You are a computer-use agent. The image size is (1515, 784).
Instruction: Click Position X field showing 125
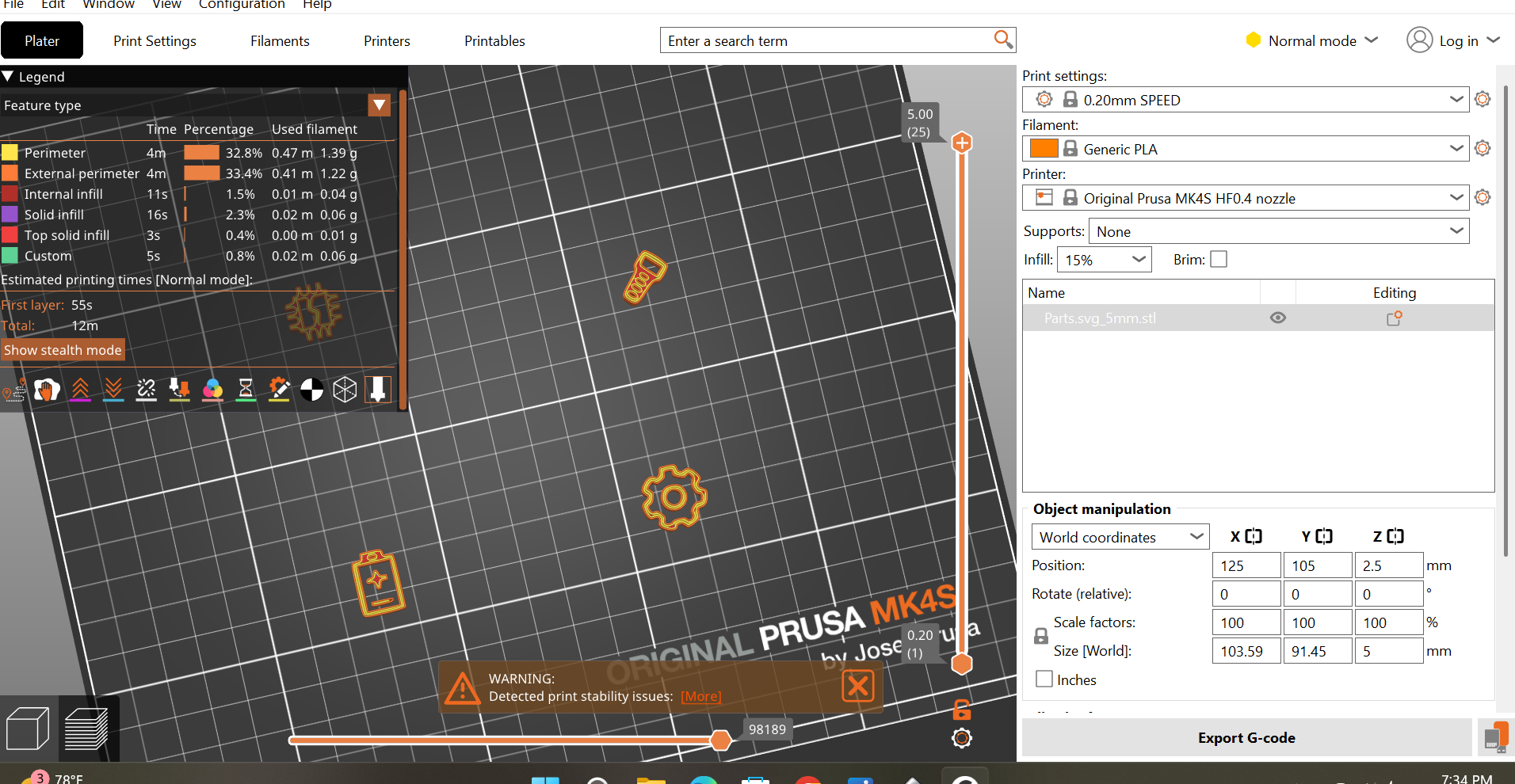tap(1246, 565)
